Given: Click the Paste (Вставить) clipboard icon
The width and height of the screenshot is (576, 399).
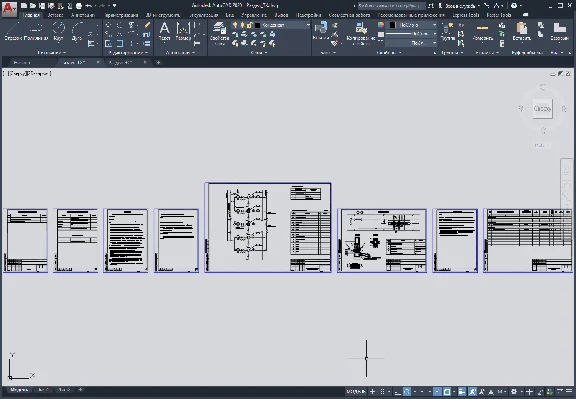Looking at the screenshot, I should coord(522,31).
